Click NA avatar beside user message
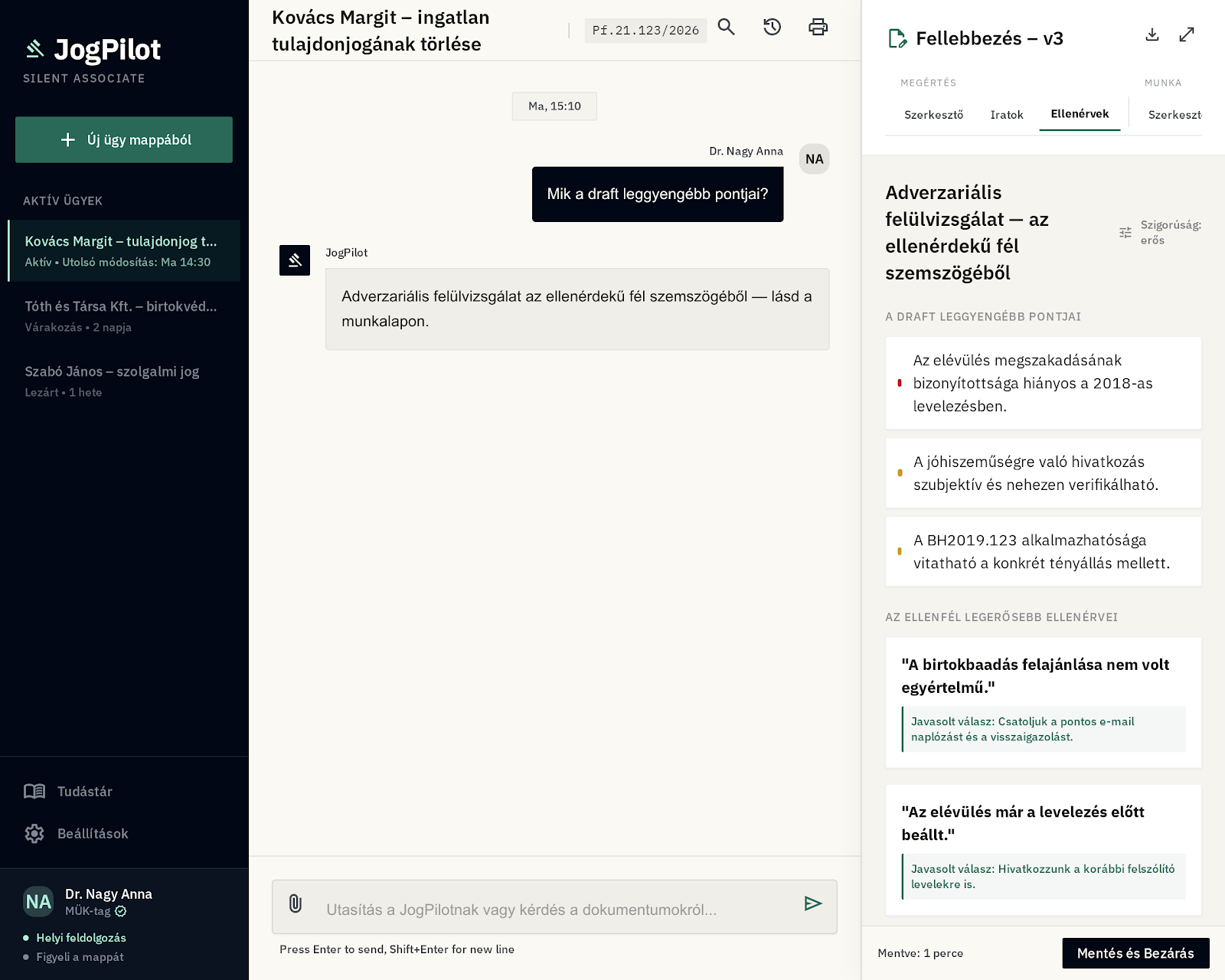The width and height of the screenshot is (1225, 980). 815,159
